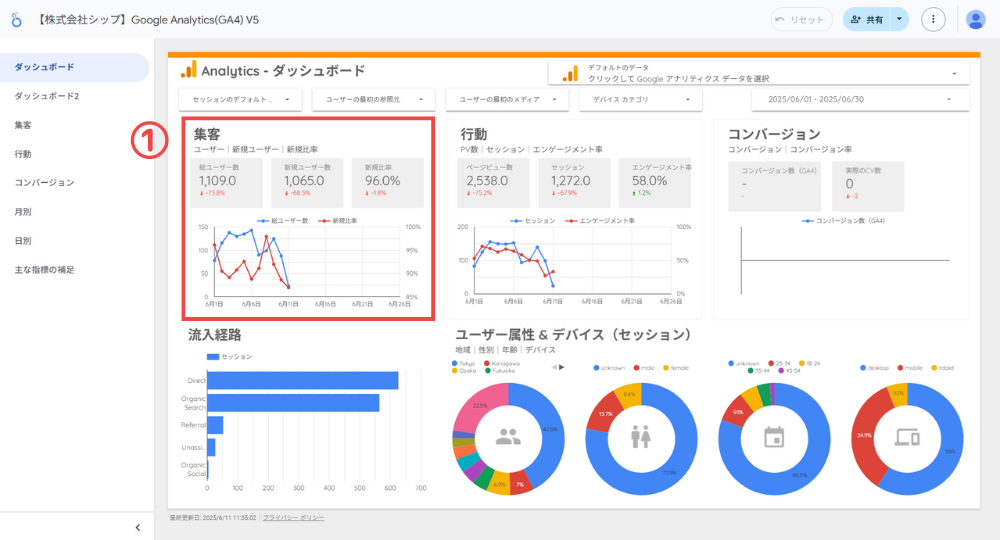Click the コンバージョン数 (GA4) chart legend entry

click(x=844, y=221)
